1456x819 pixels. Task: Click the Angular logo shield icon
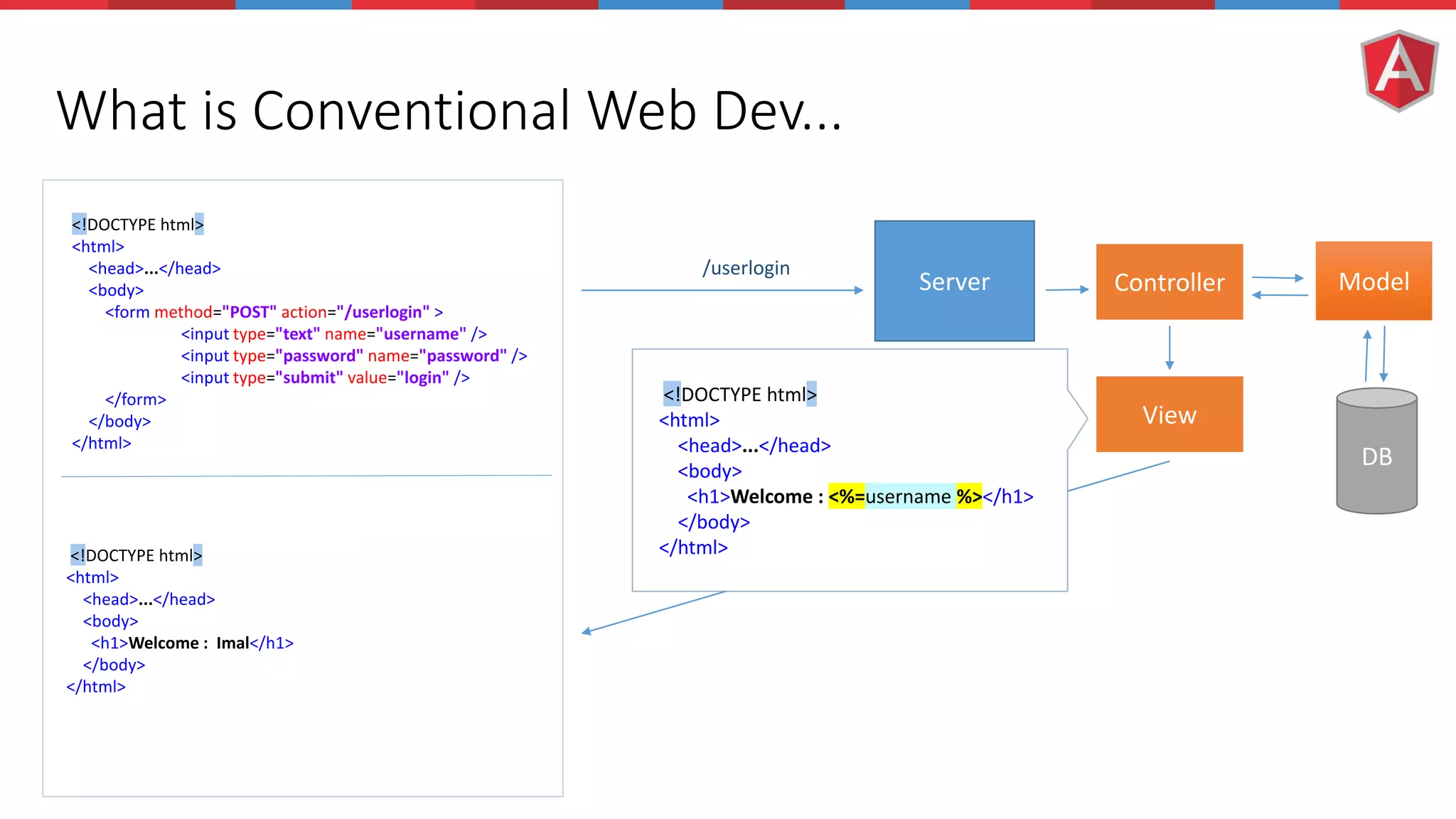1399,70
